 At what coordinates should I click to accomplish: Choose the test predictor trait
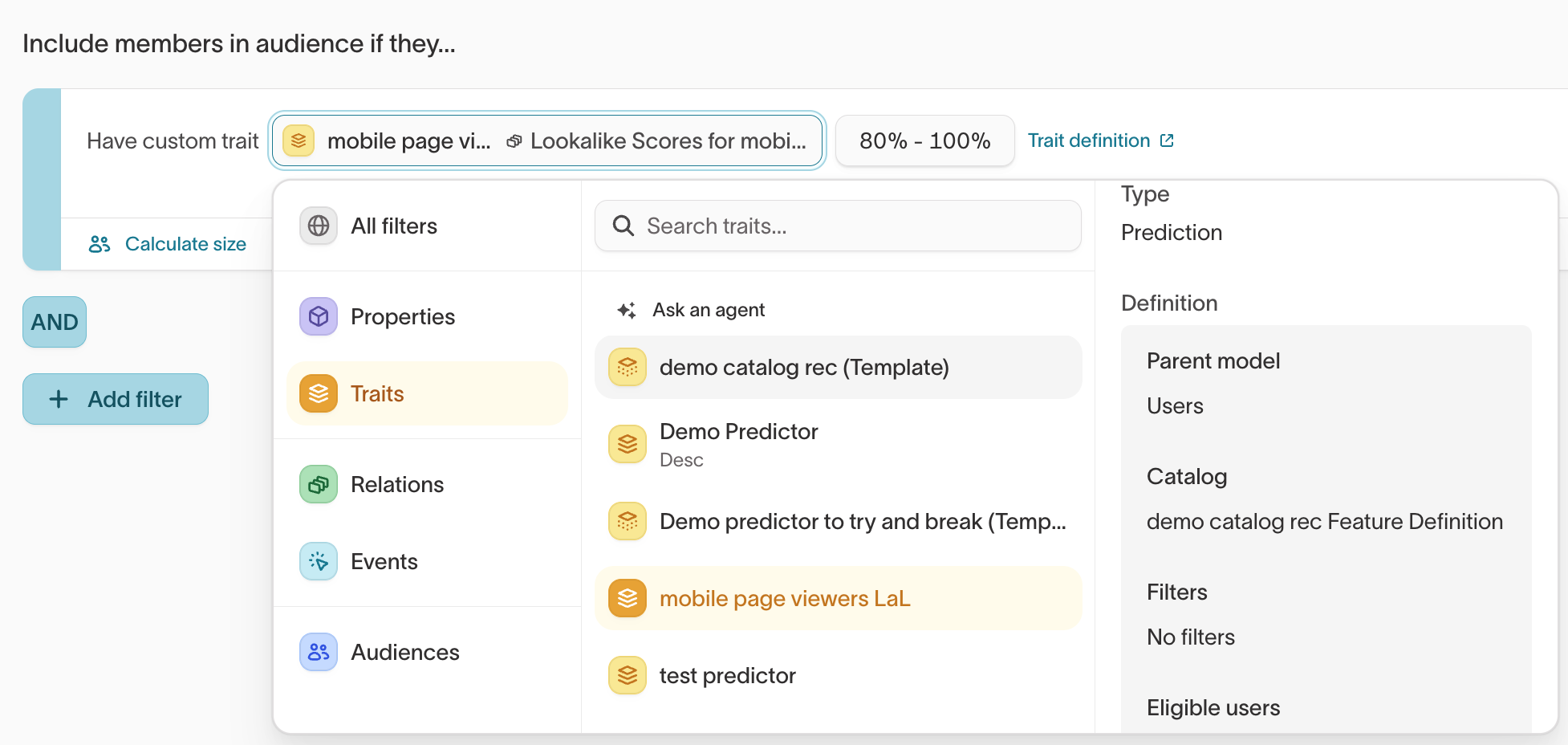point(838,675)
